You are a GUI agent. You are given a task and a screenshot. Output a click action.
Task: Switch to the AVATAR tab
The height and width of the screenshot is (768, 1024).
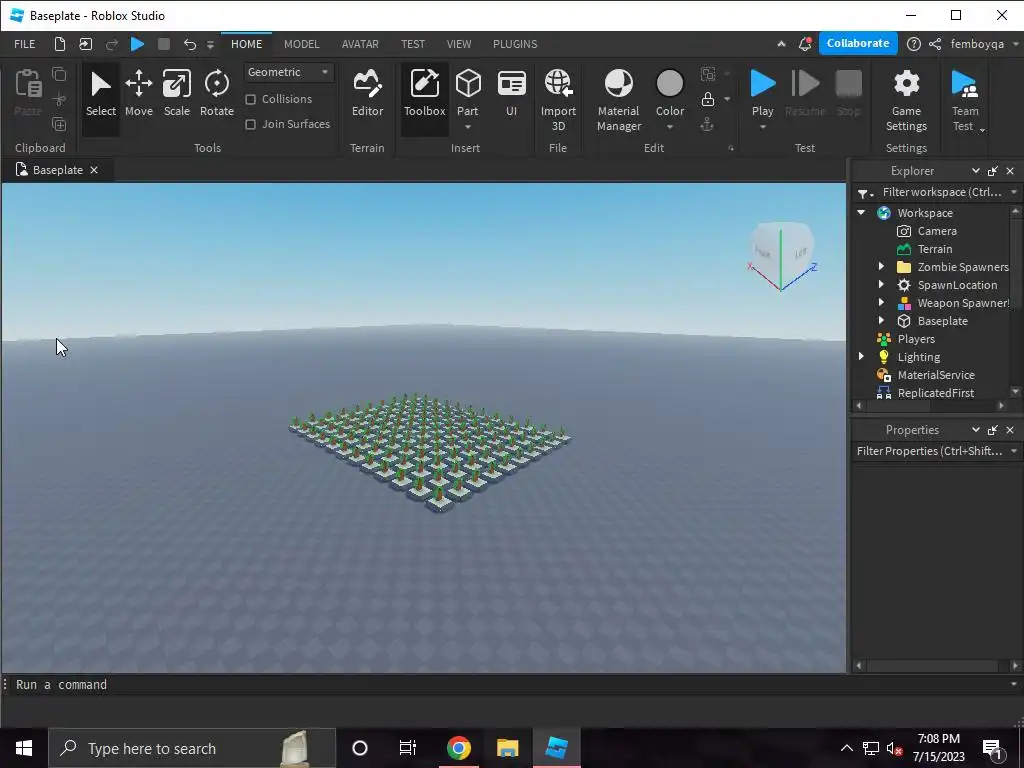[x=360, y=44]
